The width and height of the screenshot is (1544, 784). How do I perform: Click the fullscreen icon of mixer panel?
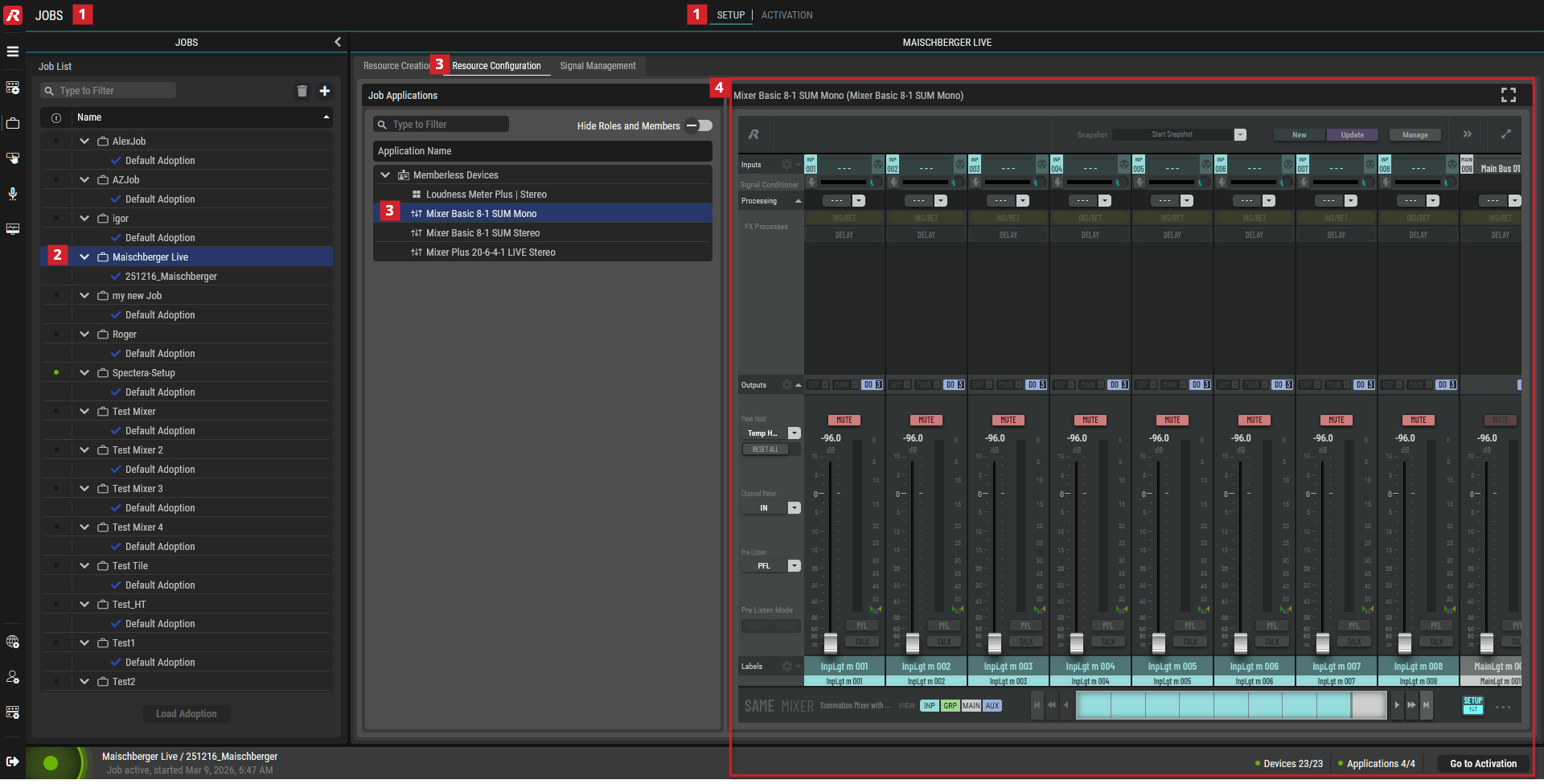1509,95
